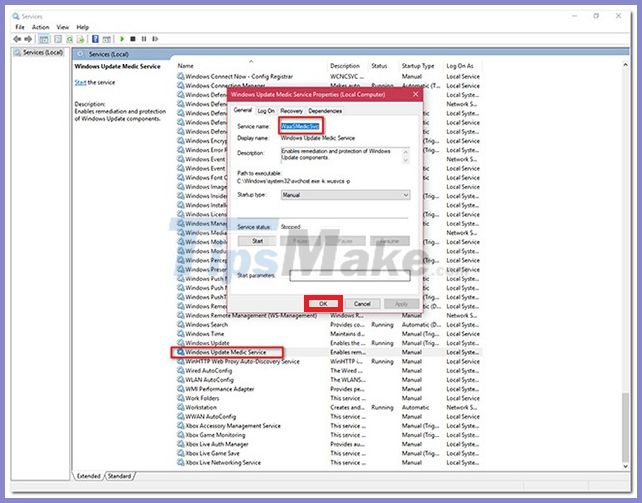Click the Start button under Service status

coord(258,241)
